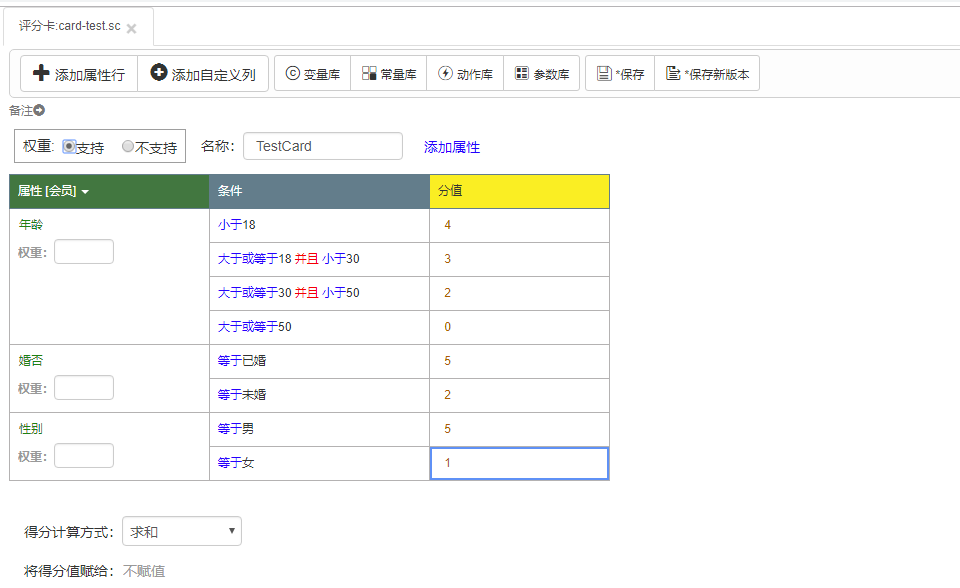Click the 名称 TestCard input field

coord(323,146)
